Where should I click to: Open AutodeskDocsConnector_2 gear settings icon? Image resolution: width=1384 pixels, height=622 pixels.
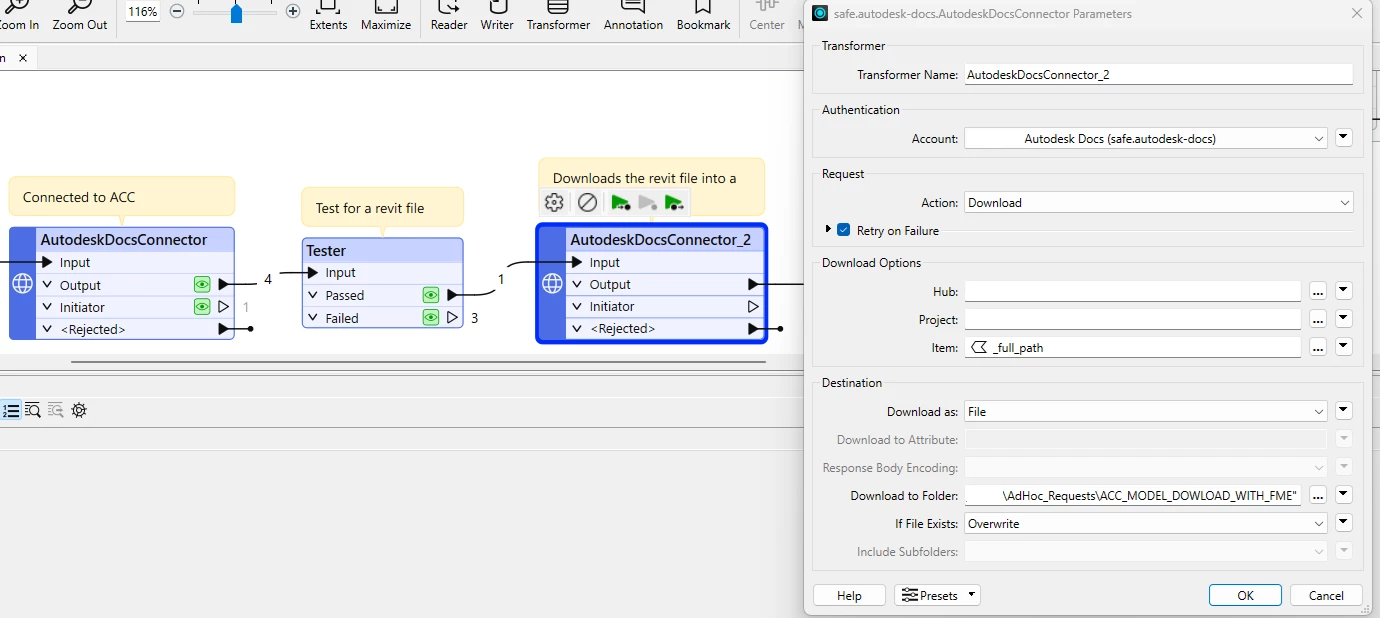[554, 203]
